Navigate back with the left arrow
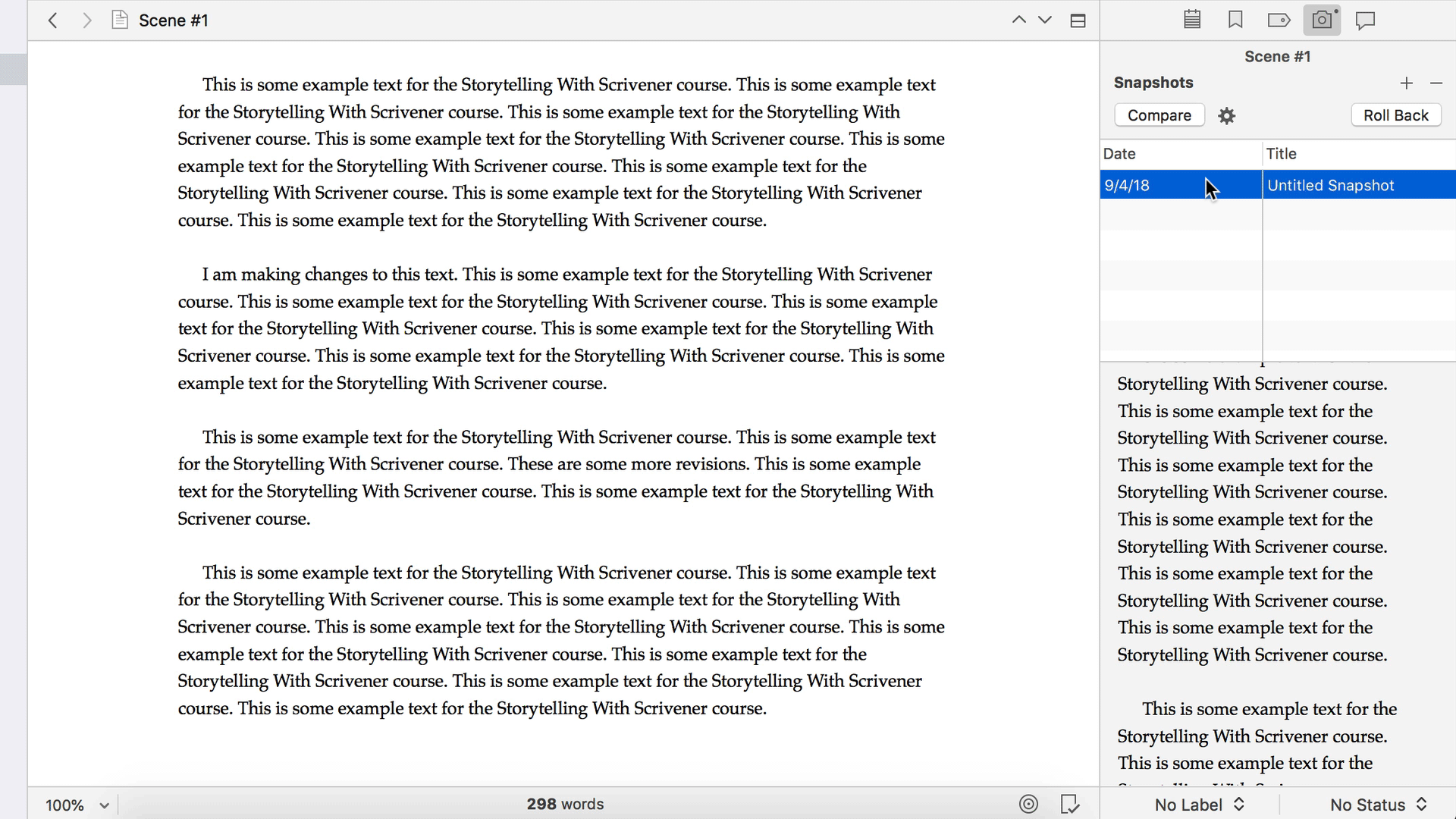Screen dimensions: 1456x819 point(52,20)
